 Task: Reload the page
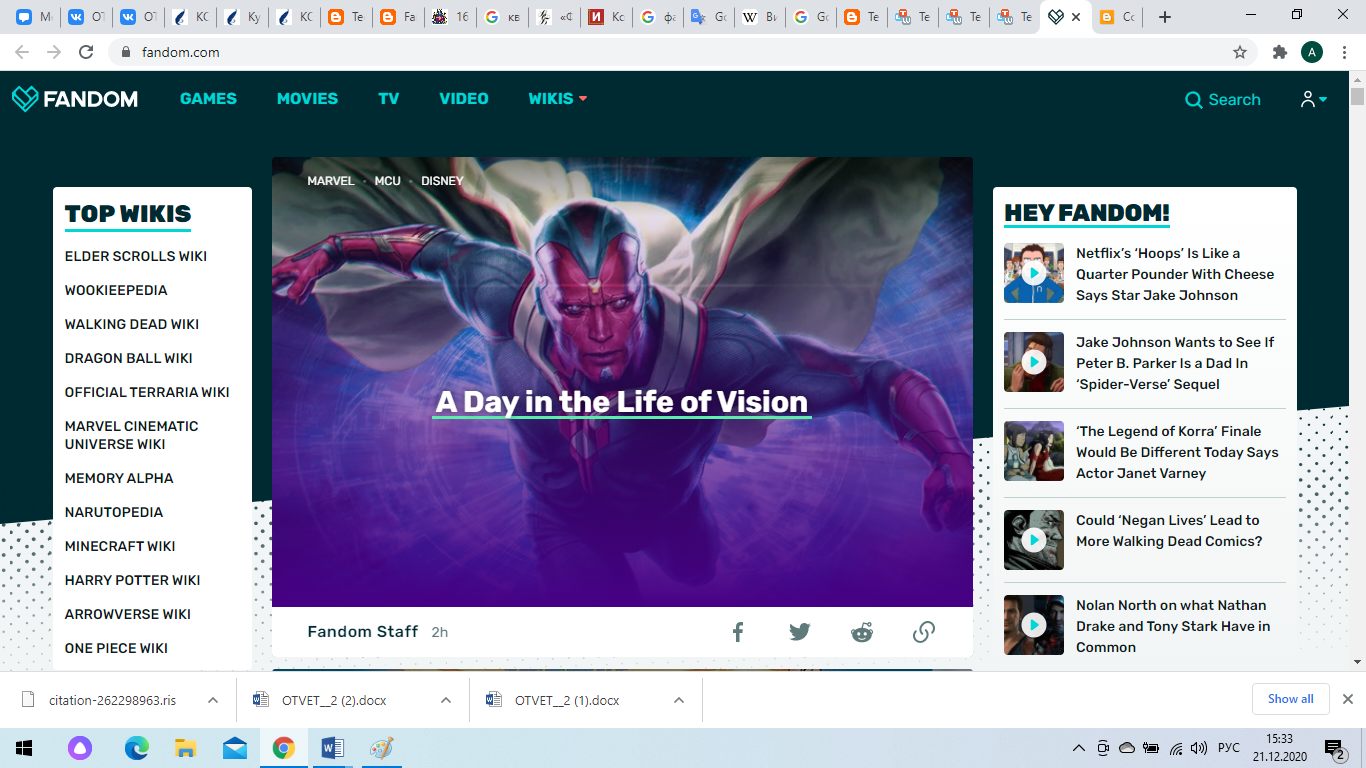tap(86, 52)
